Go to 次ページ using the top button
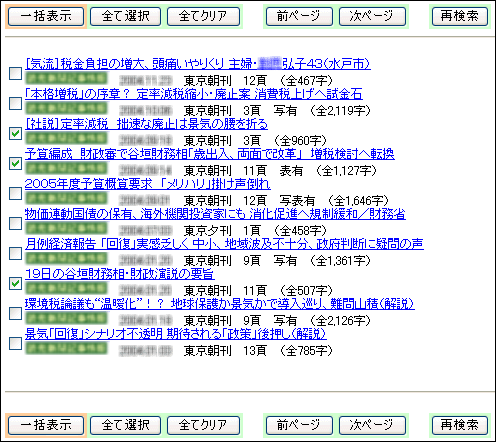Image resolution: width=496 pixels, height=442 pixels. [x=372, y=16]
